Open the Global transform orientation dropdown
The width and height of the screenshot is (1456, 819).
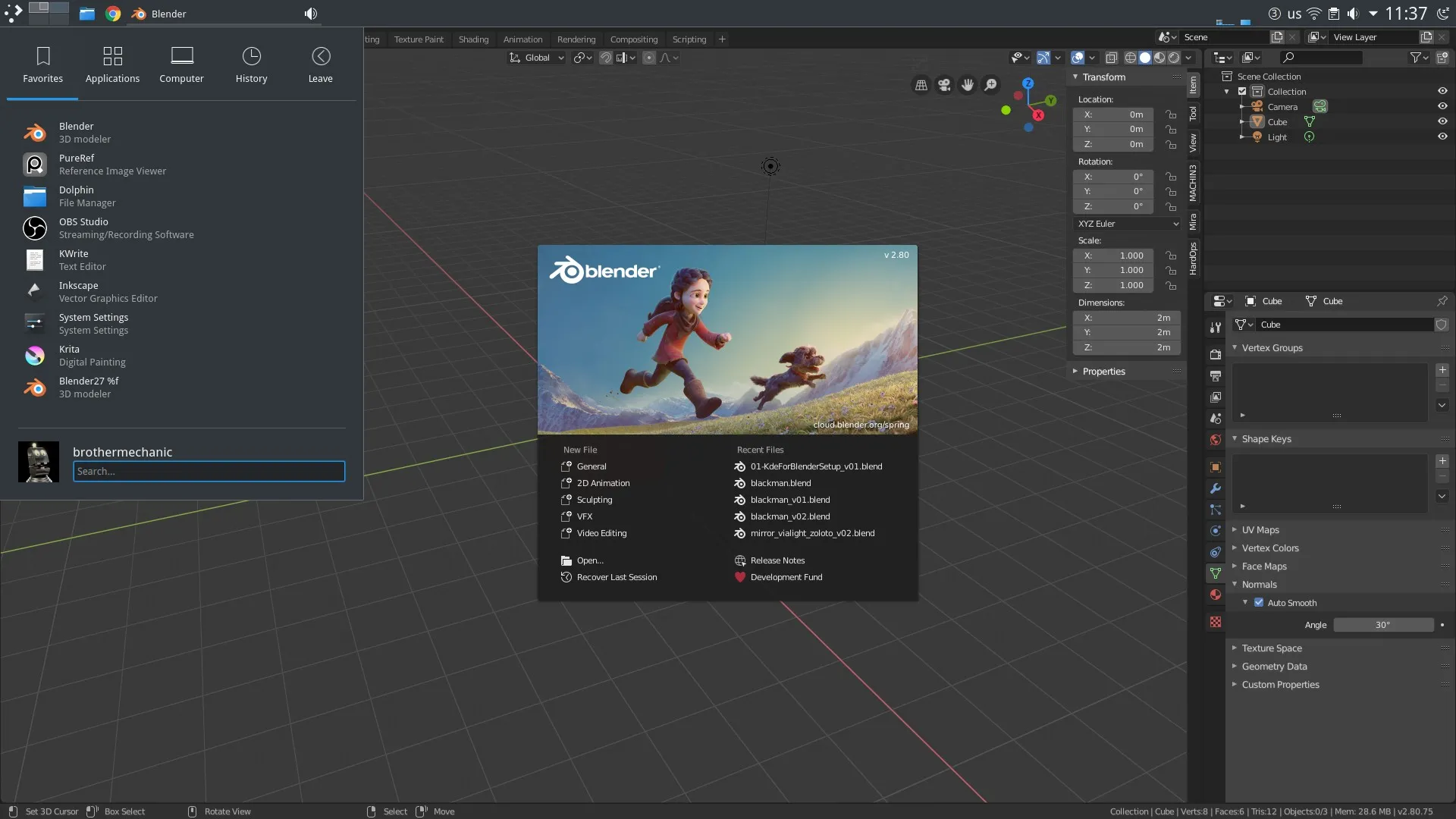tap(537, 58)
